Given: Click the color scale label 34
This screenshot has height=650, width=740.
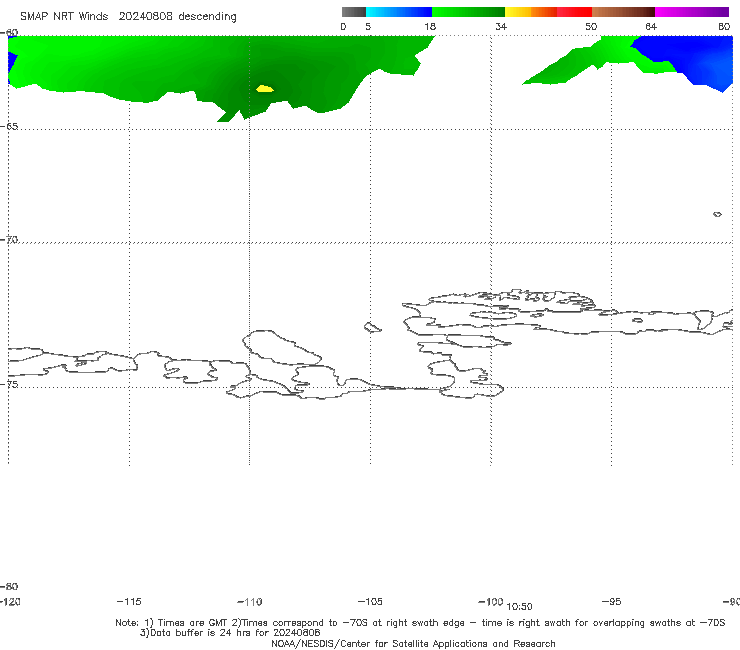Looking at the screenshot, I should (501, 27).
